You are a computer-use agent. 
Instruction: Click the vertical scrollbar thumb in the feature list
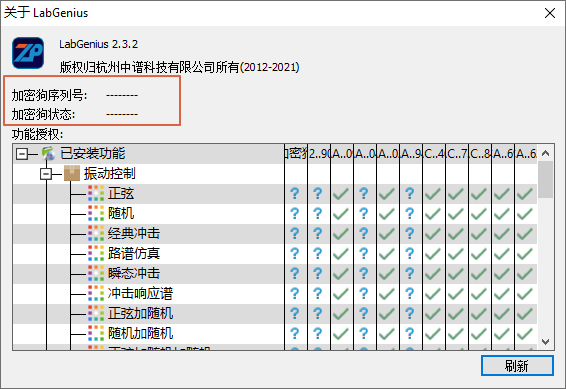click(545, 180)
